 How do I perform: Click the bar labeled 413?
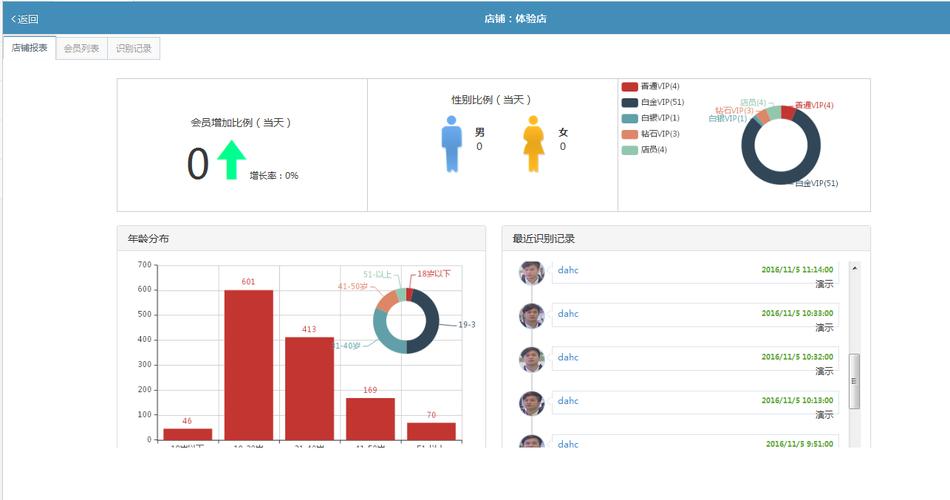pos(310,388)
